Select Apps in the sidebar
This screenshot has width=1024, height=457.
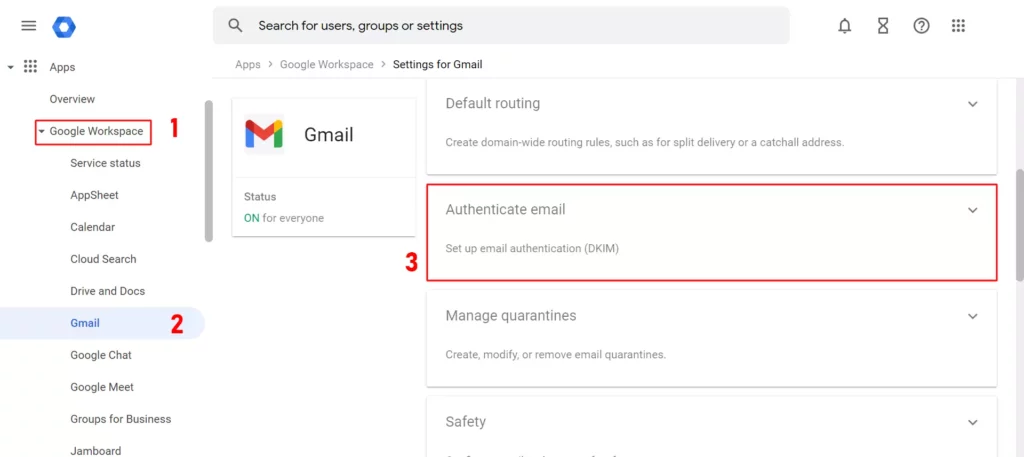(62, 67)
